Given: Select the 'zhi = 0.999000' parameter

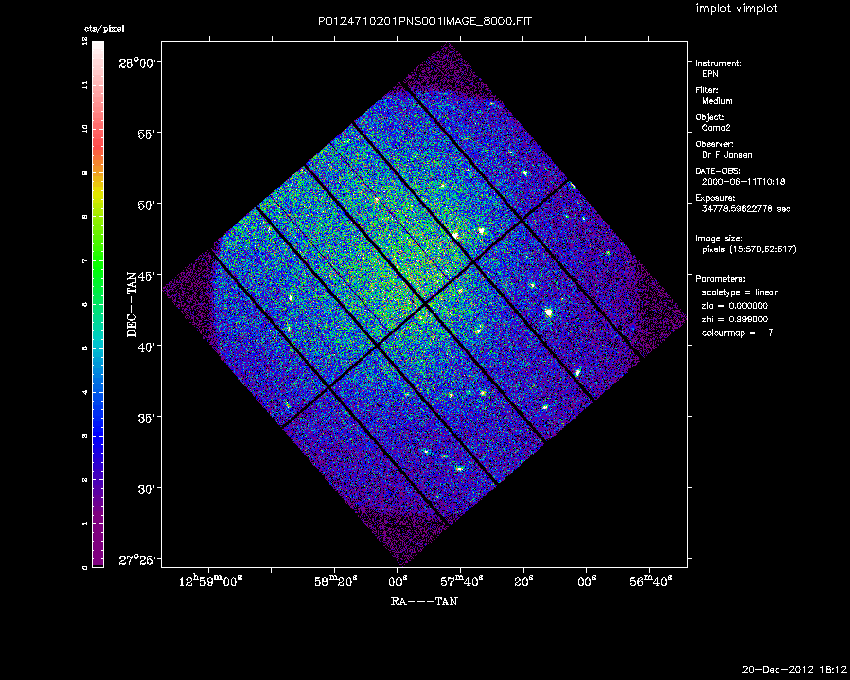Looking at the screenshot, I should pyautogui.click(x=735, y=319).
